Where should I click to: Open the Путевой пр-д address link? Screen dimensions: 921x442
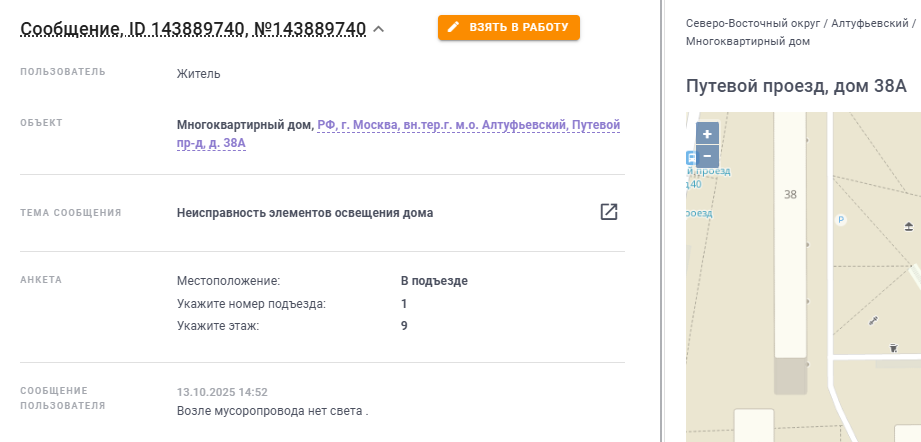[x=398, y=134]
